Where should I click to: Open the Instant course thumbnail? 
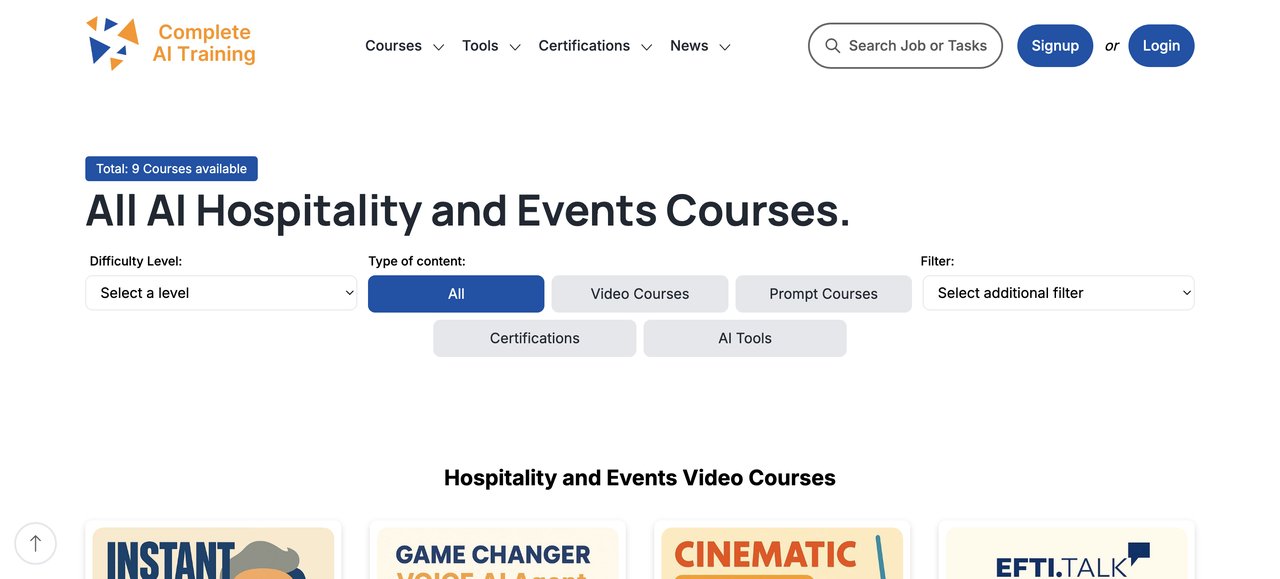click(x=213, y=554)
